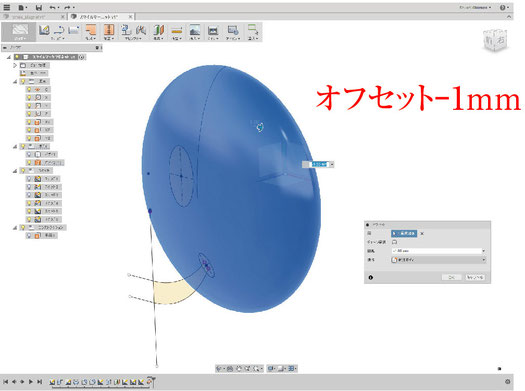Open the Measure inspect tool icon
Image resolution: width=525 pixels, height=391 pixels.
[176, 30]
